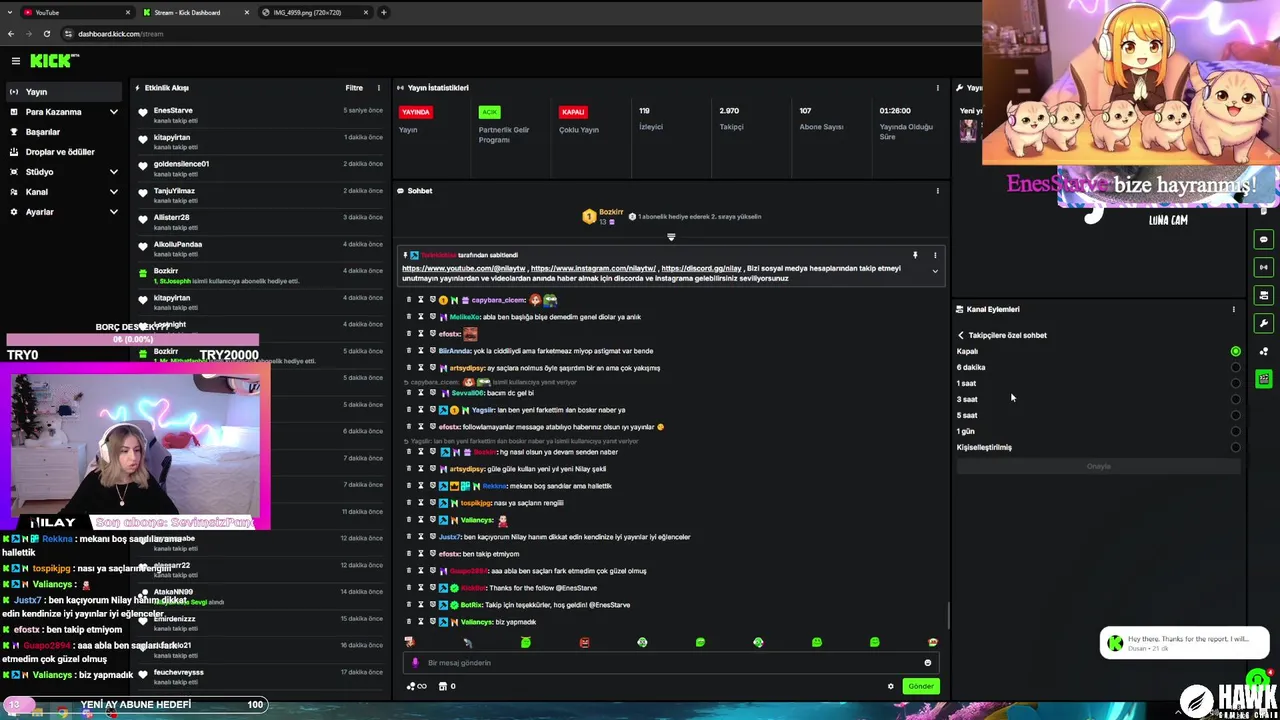
Task: Click the Gönder send button
Action: pyautogui.click(x=921, y=686)
